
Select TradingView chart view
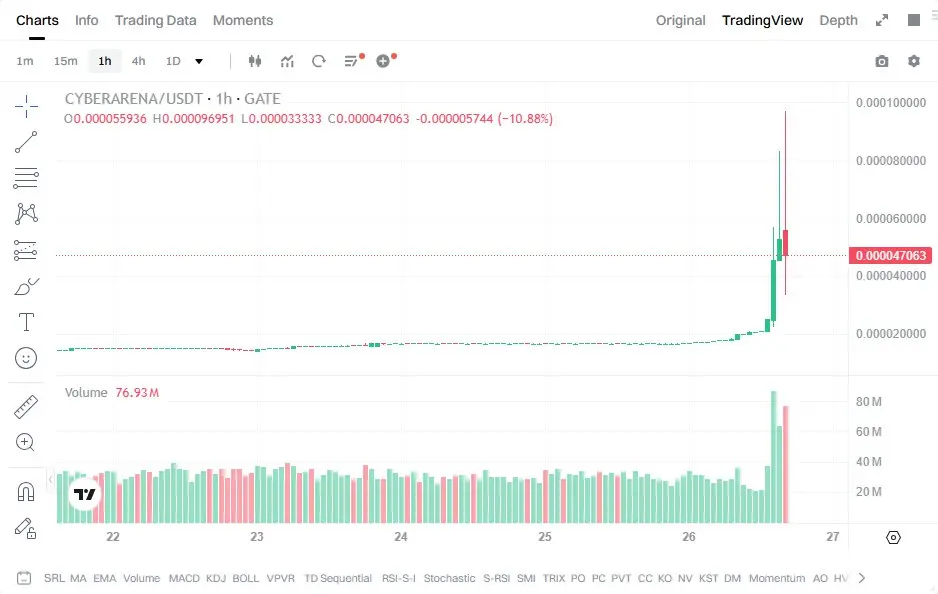[x=762, y=20]
